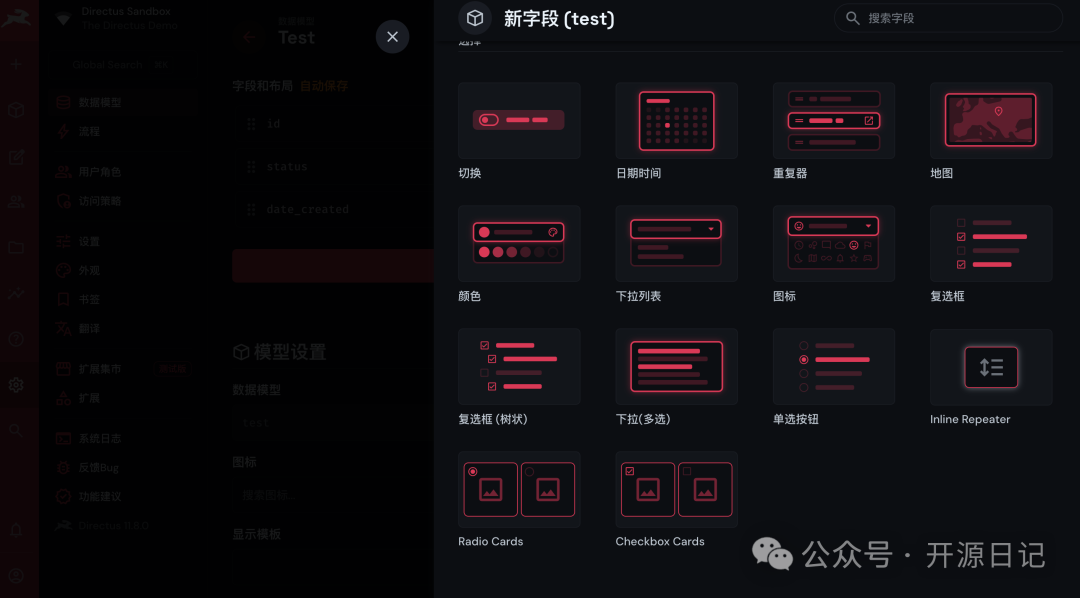Click the Directus rabbit logo
This screenshot has width=1080, height=598.
click(x=15, y=18)
